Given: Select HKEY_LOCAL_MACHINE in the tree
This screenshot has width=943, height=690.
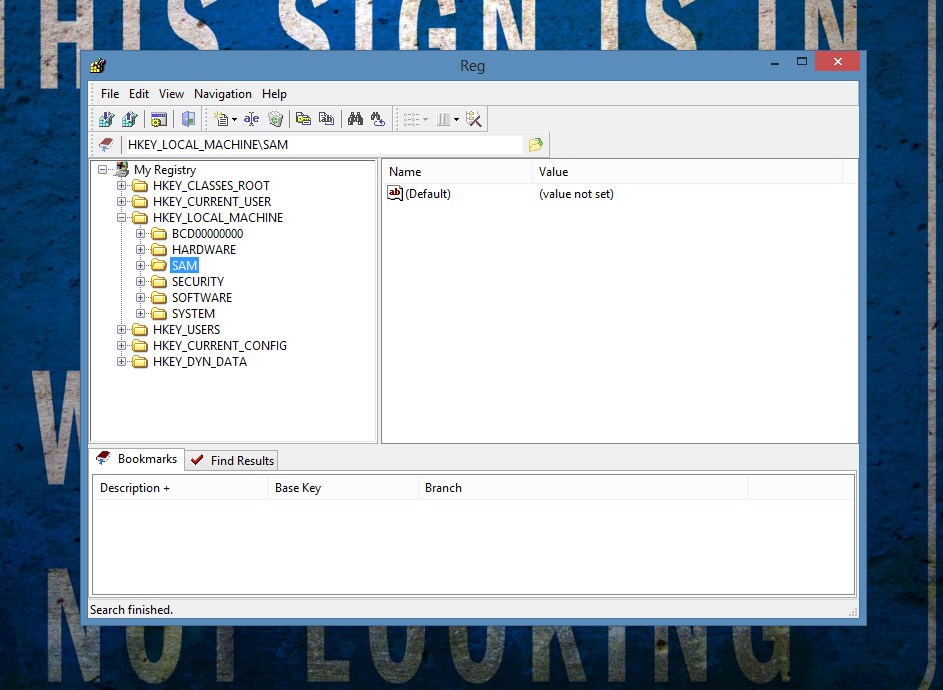Looking at the screenshot, I should click(x=218, y=218).
